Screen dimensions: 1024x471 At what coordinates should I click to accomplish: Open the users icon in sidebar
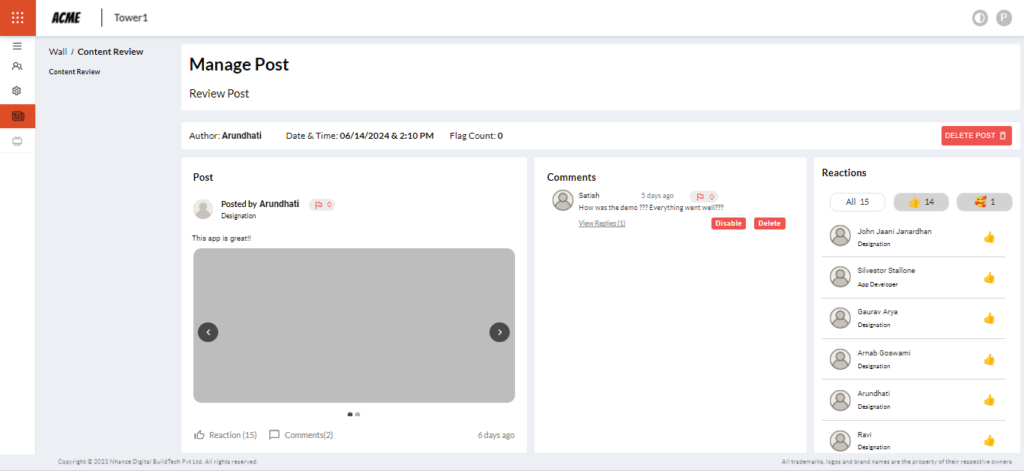(17, 67)
